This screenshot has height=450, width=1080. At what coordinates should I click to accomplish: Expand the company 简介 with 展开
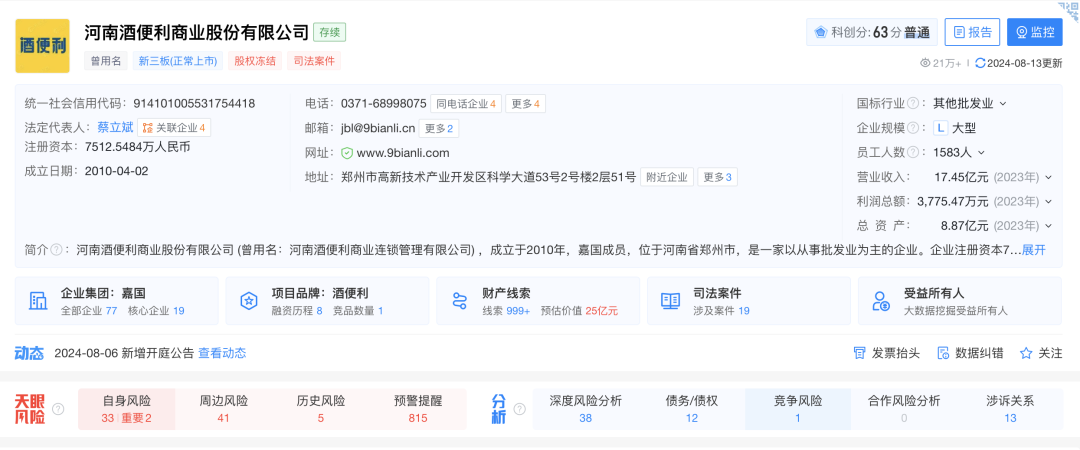pos(1033,250)
